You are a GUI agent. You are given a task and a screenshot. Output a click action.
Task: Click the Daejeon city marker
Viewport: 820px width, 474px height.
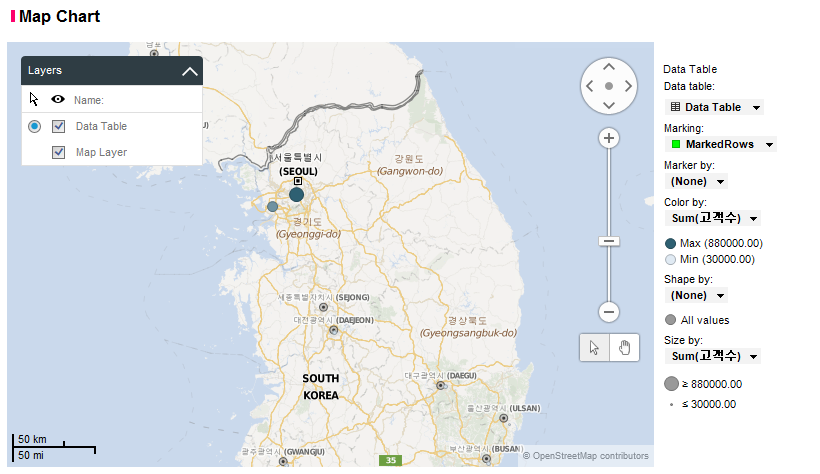(334, 330)
